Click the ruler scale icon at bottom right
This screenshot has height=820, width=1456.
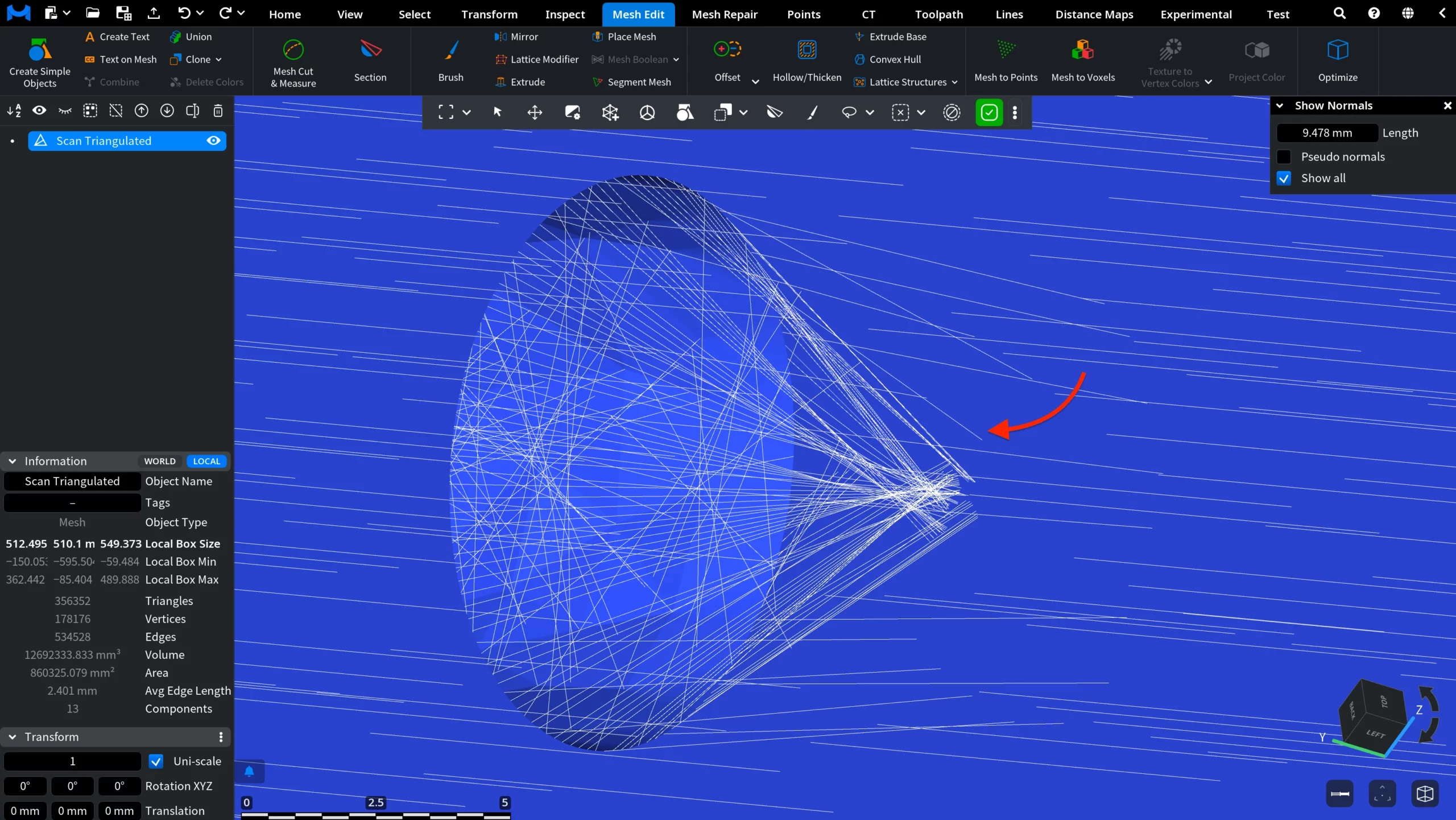pyautogui.click(x=1340, y=794)
